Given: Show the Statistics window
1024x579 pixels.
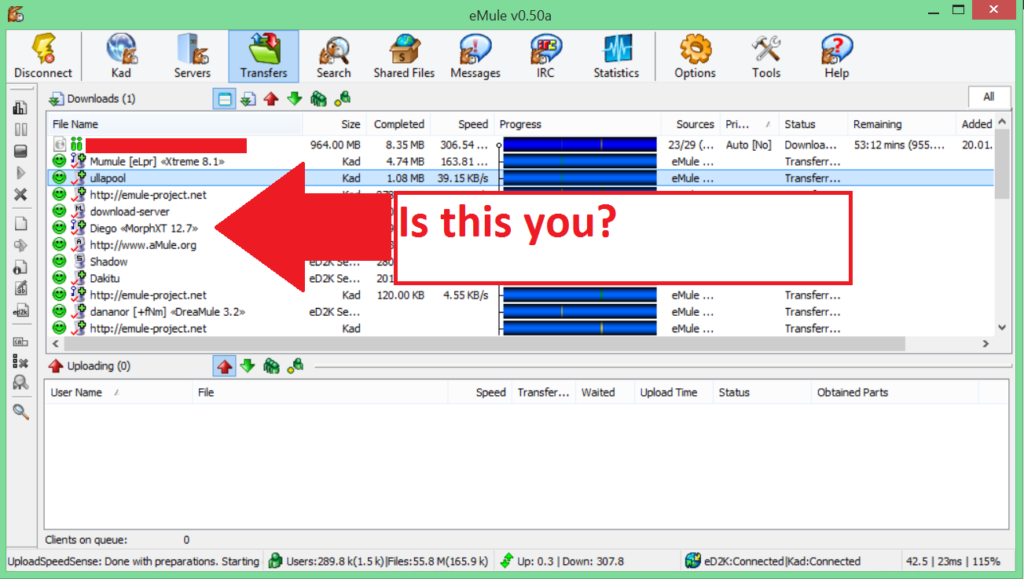Looking at the screenshot, I should pyautogui.click(x=616, y=56).
